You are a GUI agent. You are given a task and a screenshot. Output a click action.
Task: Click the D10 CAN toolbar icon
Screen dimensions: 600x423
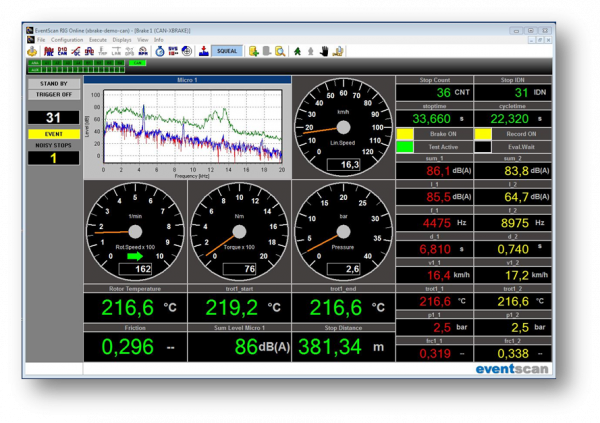click(x=61, y=50)
